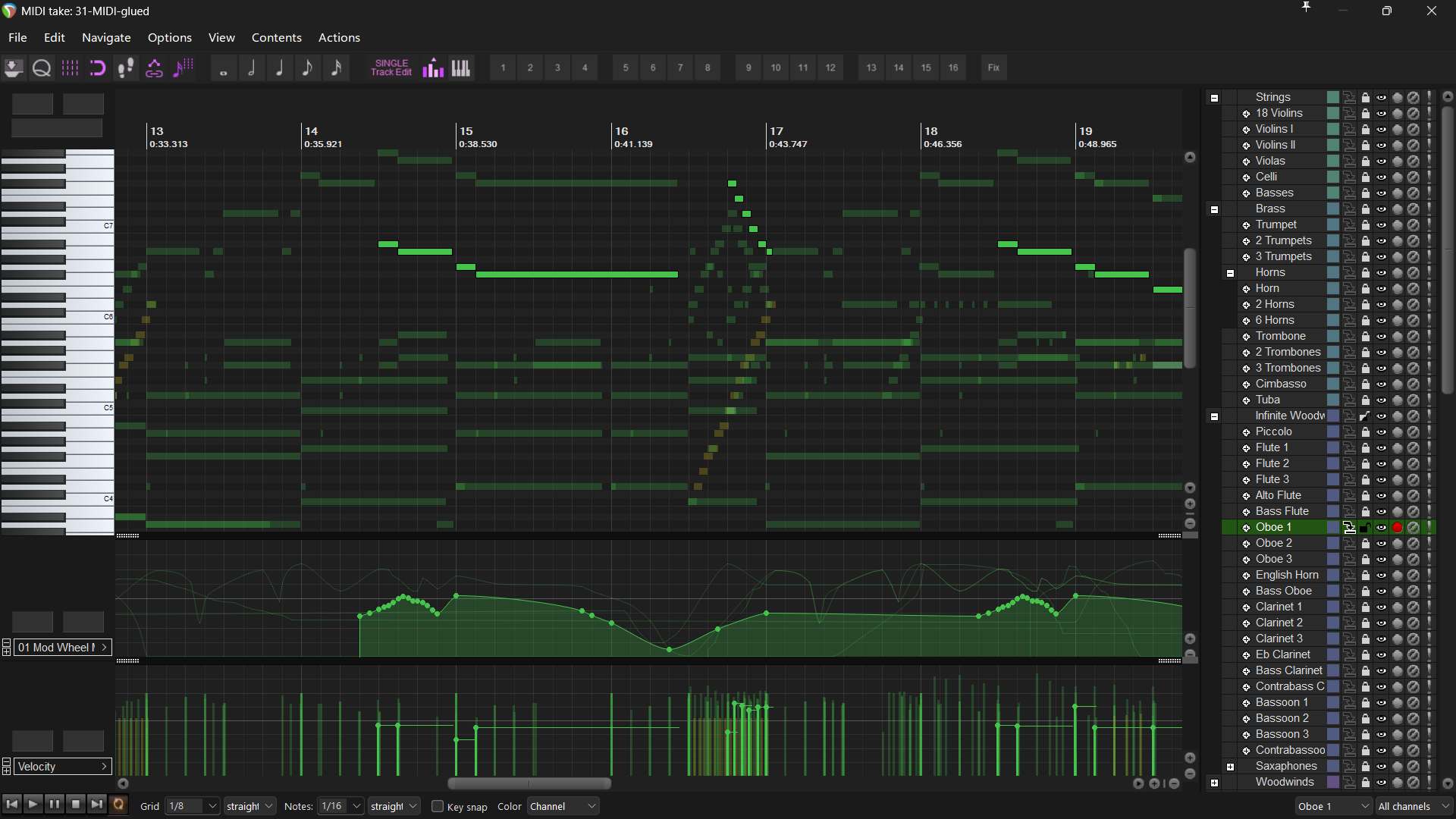Screen dimensions: 1456x819
Task: Enable the Key snap checkbox
Action: [438, 806]
